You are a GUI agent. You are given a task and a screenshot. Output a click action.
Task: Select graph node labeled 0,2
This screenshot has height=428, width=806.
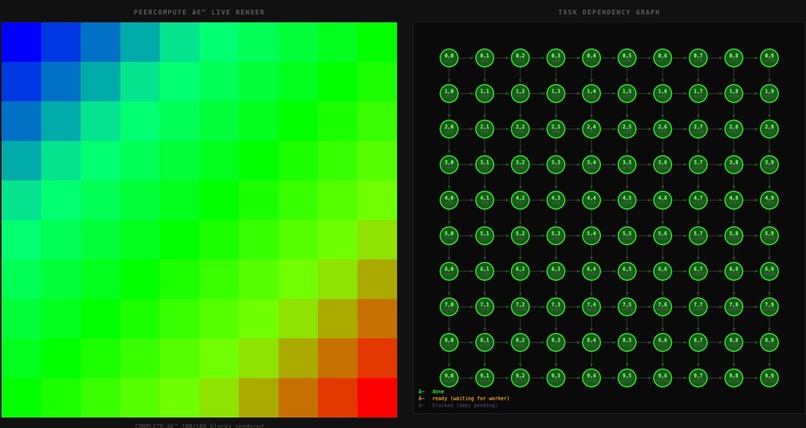pos(520,58)
